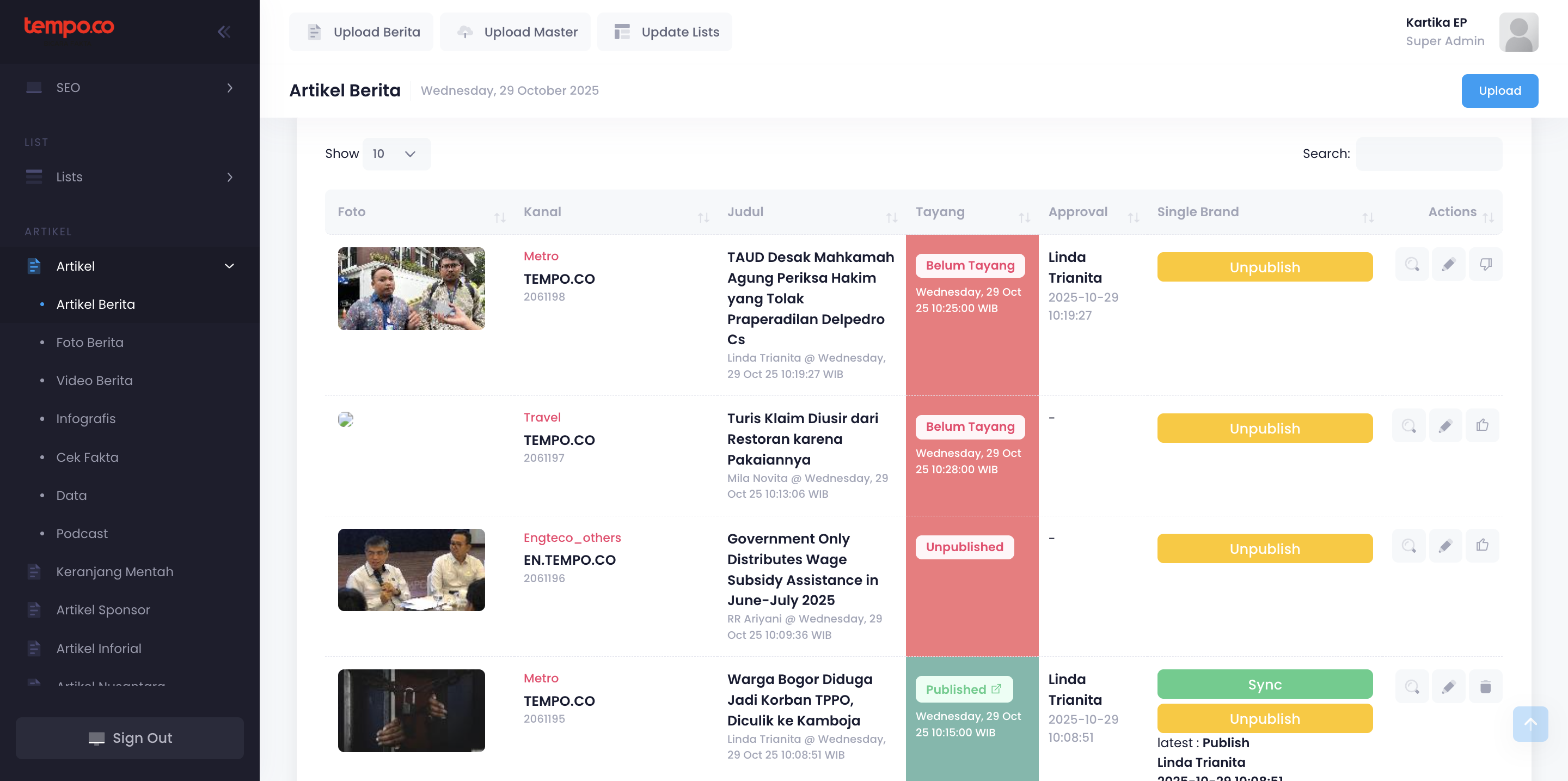
Task: Collapse the sidebar with double-chevron icon
Action: 223,32
